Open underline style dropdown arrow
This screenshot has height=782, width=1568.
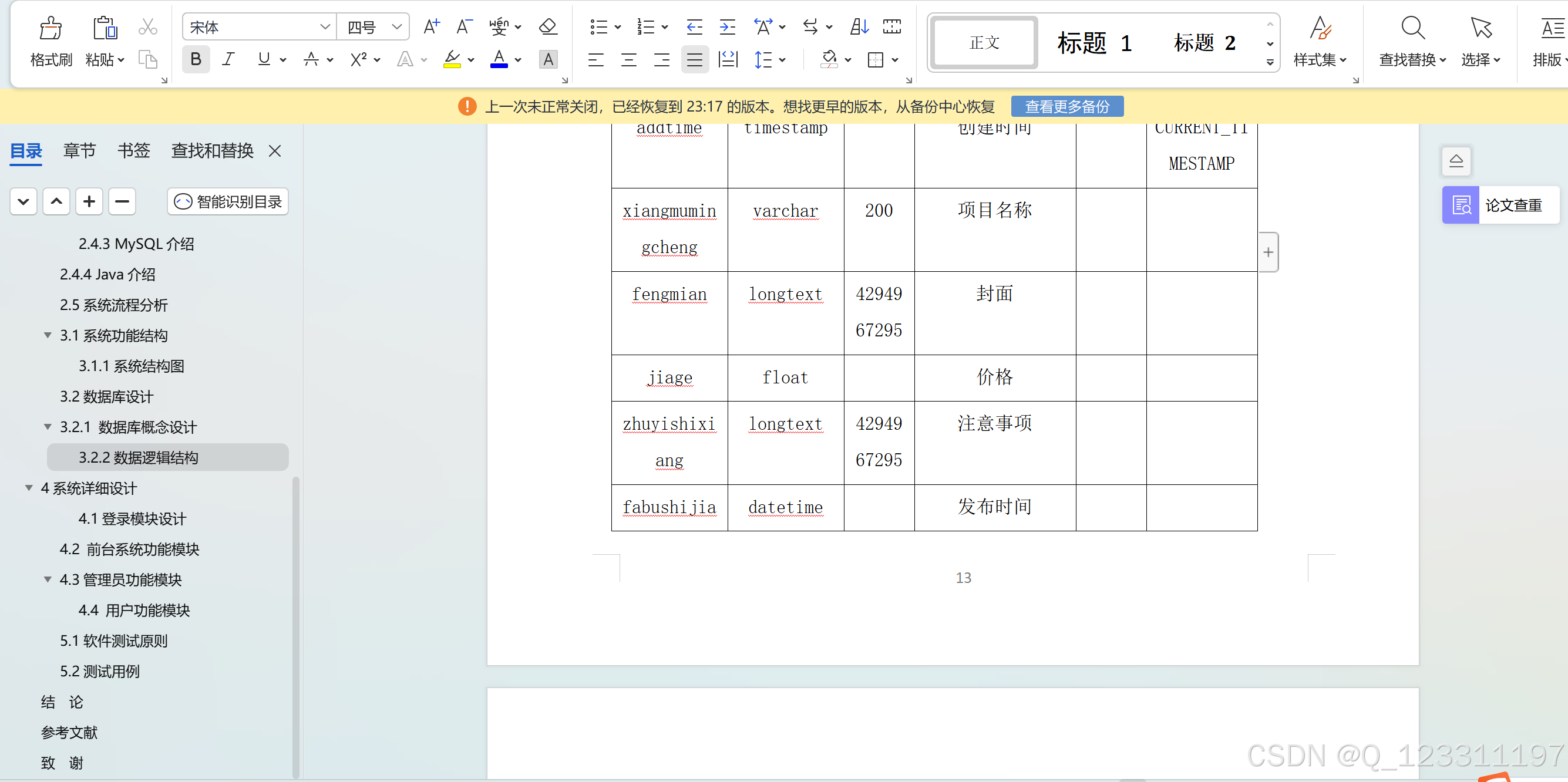click(x=283, y=60)
